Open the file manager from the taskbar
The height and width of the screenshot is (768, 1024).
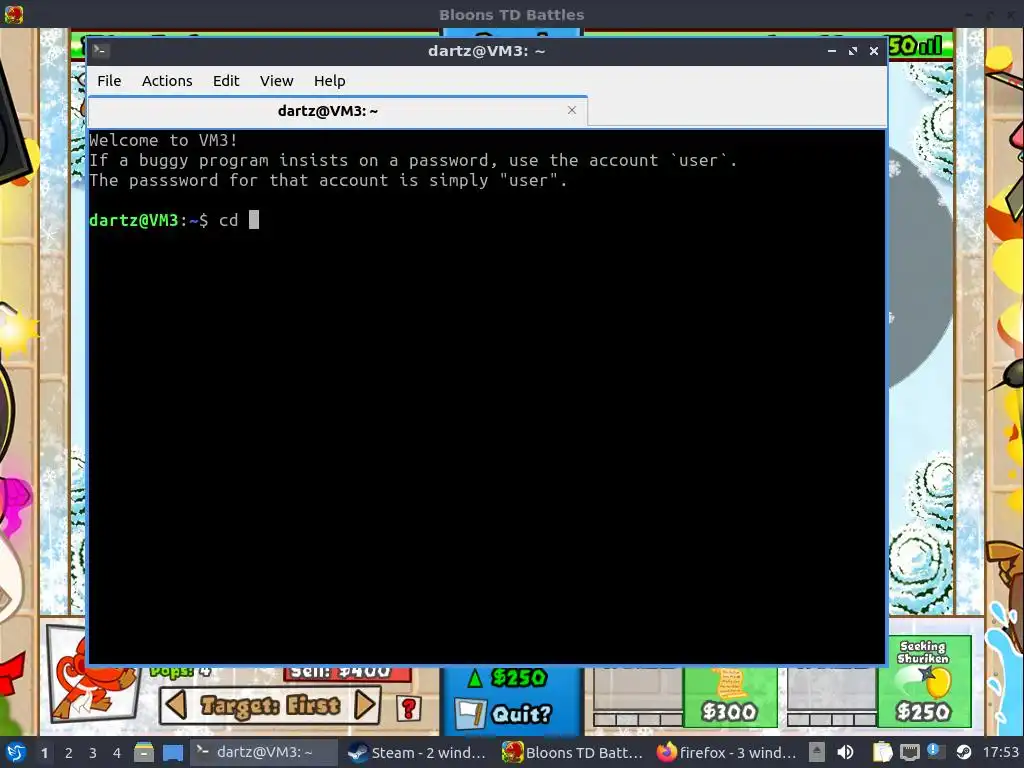pyautogui.click(x=144, y=753)
